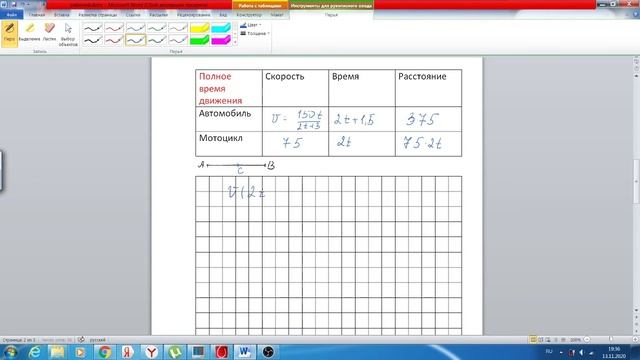Viewport: 640px width, 360px height.
Task: Click the handwritten 375 distance cell
Action: (x=428, y=119)
